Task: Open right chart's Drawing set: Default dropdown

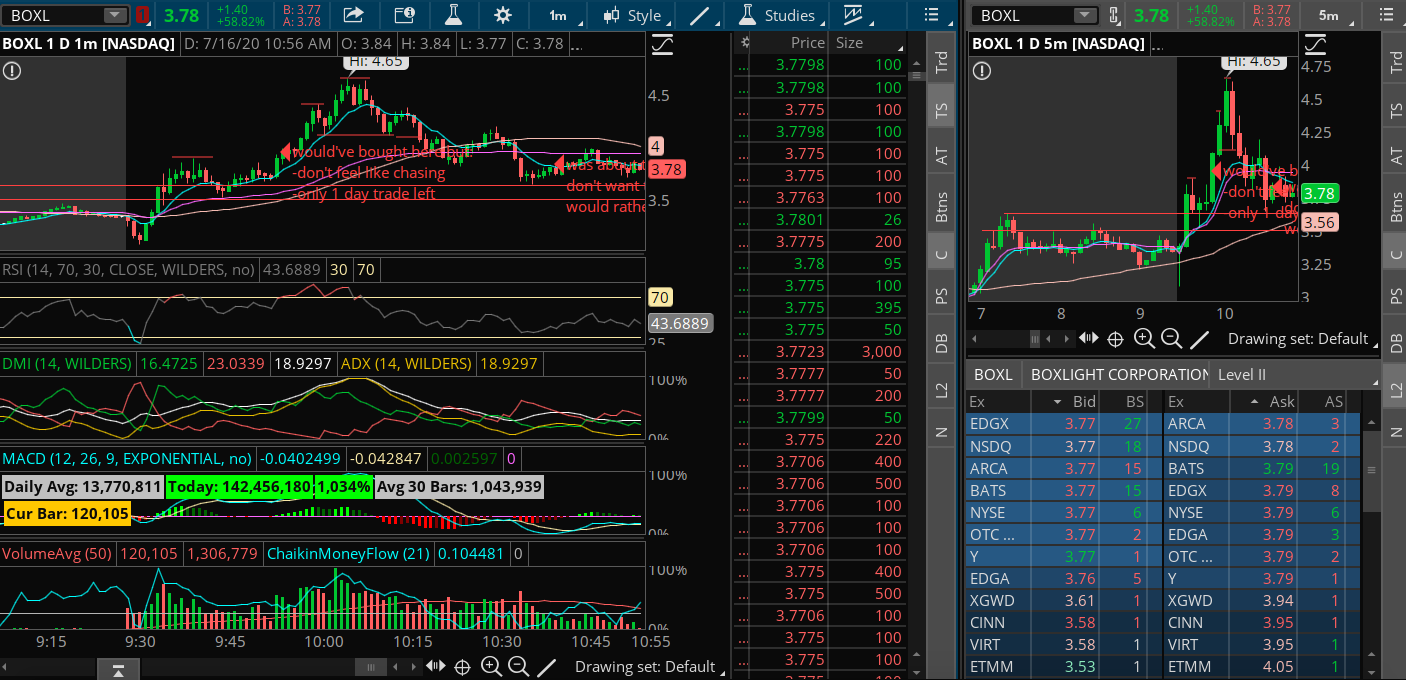Action: [1305, 339]
